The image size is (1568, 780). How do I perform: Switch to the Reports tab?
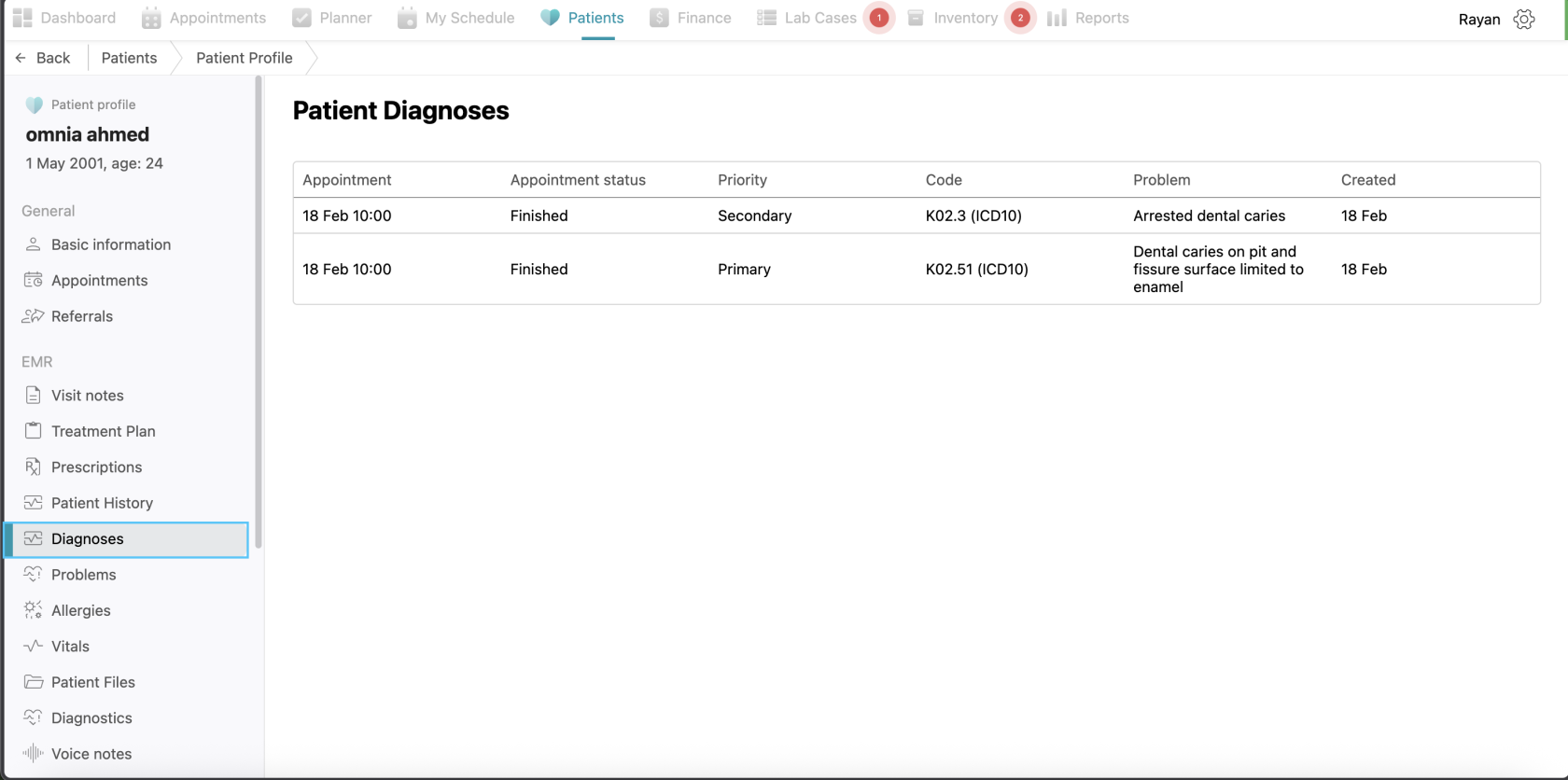(1088, 18)
